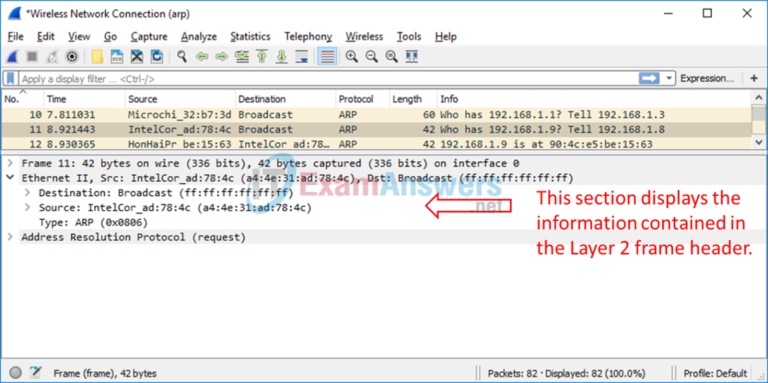Toggle auto-scroll during live capture icon

click(x=302, y=57)
